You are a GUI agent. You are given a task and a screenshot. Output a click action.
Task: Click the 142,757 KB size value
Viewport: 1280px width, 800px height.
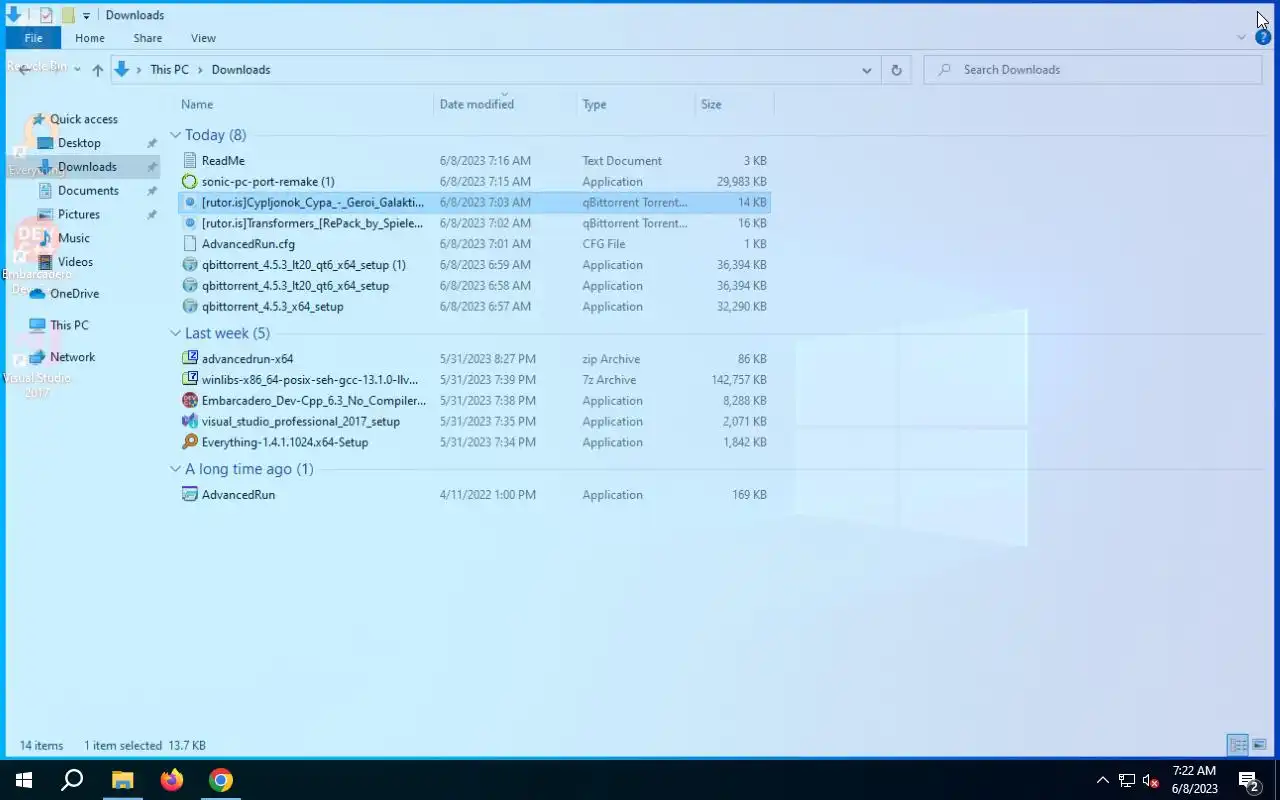click(737, 379)
